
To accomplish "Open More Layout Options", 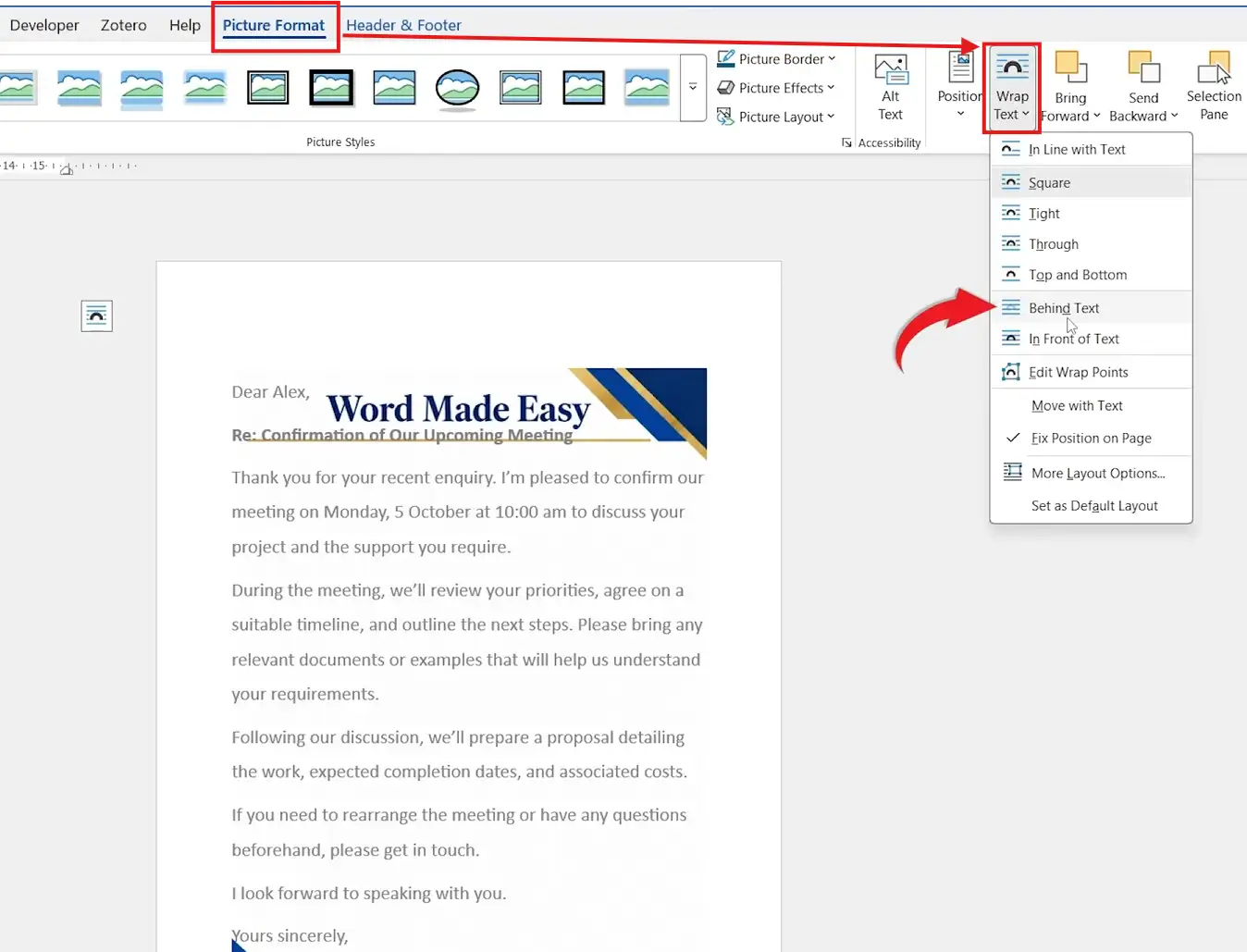I will 1092,474.
